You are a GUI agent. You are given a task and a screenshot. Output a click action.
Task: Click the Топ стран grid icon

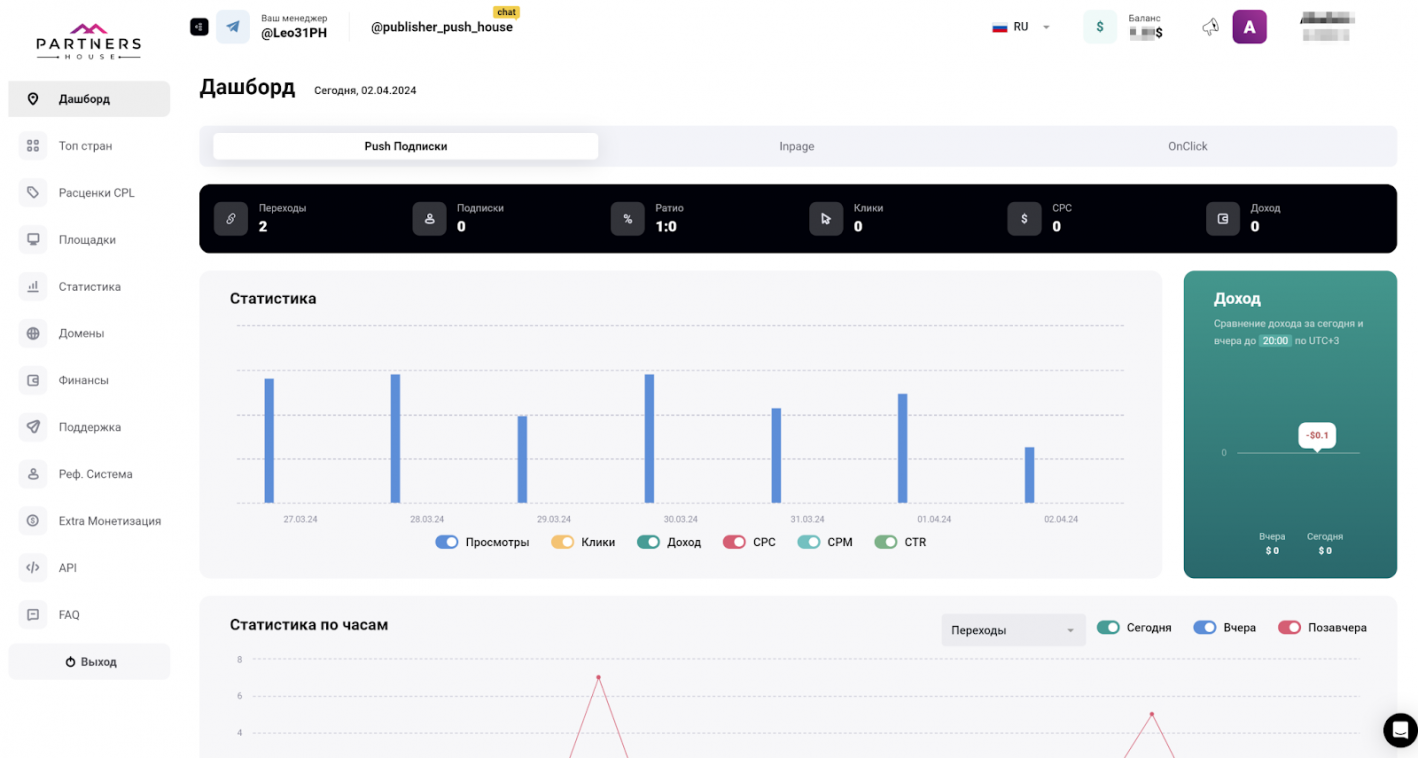point(33,146)
